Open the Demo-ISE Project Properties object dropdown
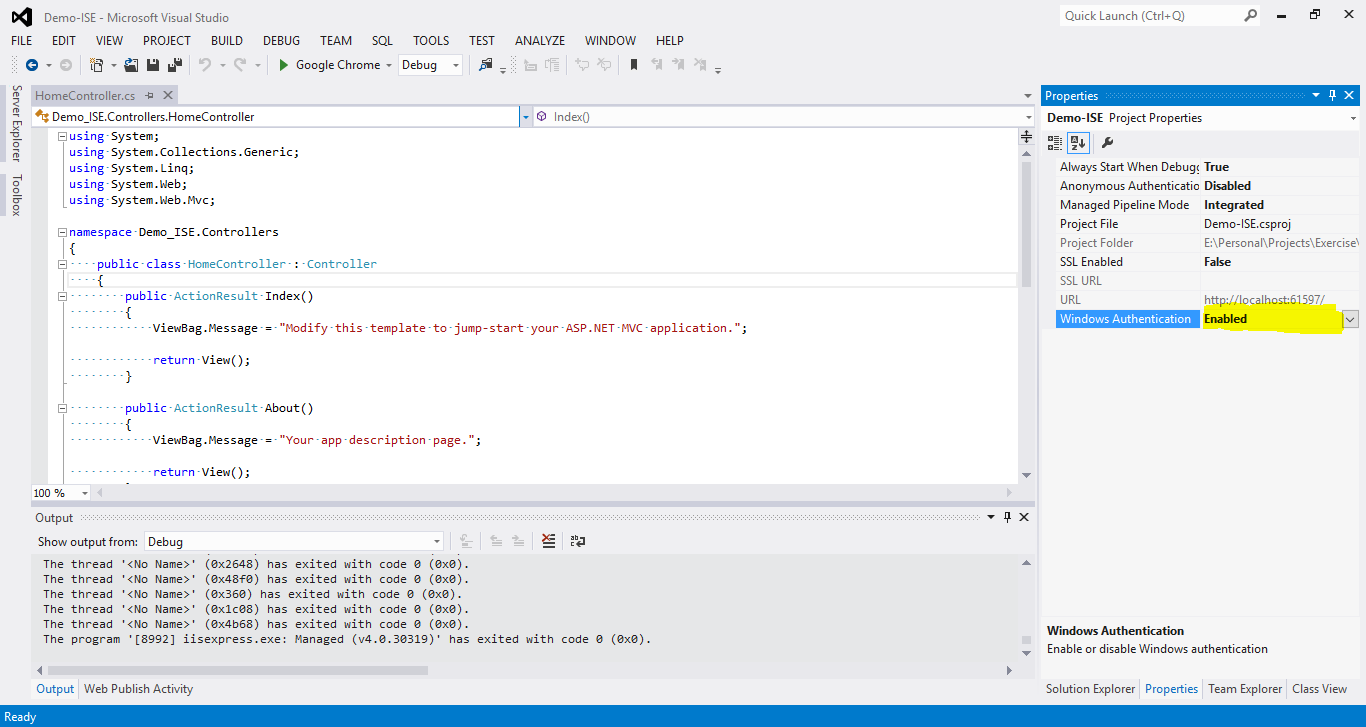 coord(1352,118)
